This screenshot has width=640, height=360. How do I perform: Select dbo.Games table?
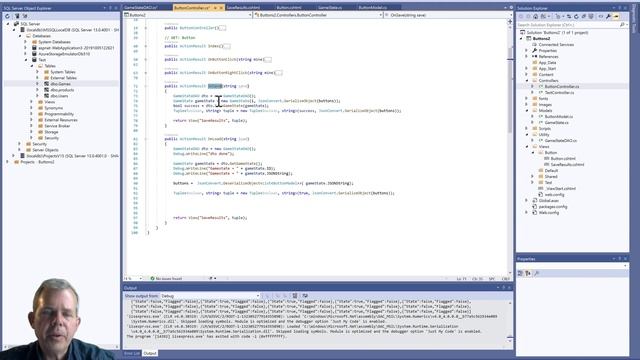pos(60,84)
